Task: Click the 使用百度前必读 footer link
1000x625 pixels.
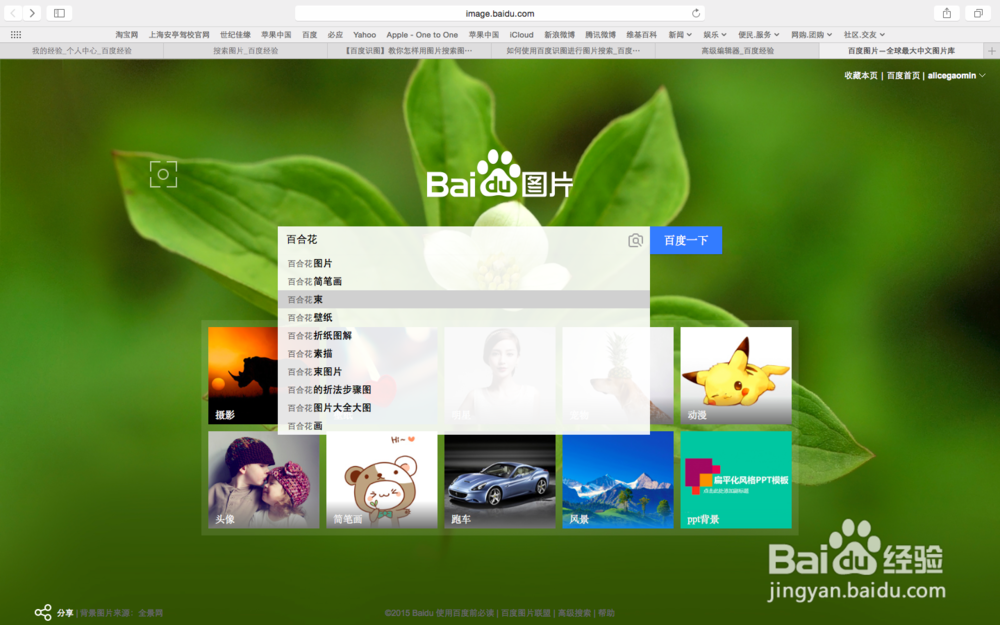Action: [x=465, y=613]
